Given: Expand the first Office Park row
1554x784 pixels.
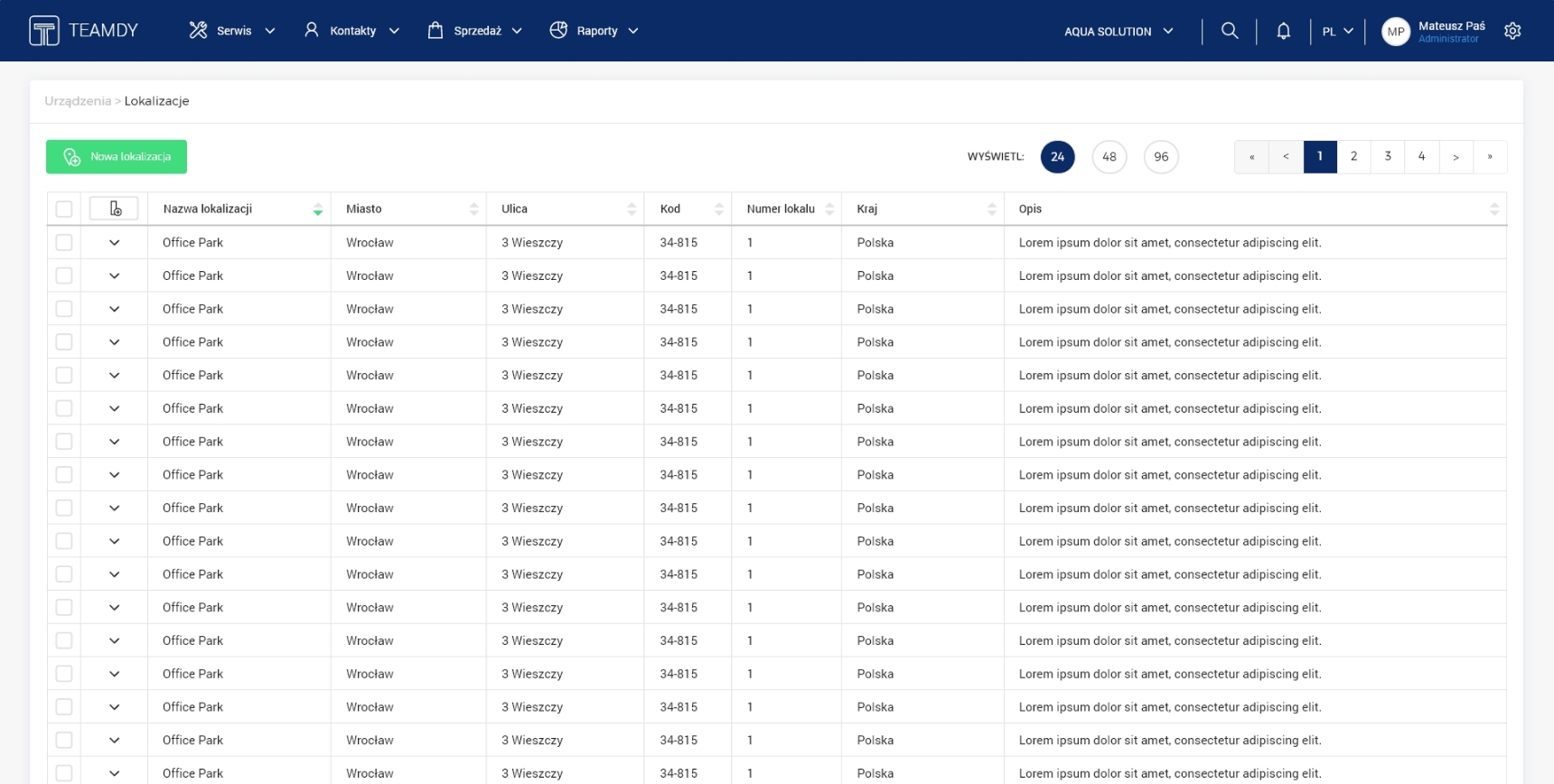Looking at the screenshot, I should [x=114, y=242].
